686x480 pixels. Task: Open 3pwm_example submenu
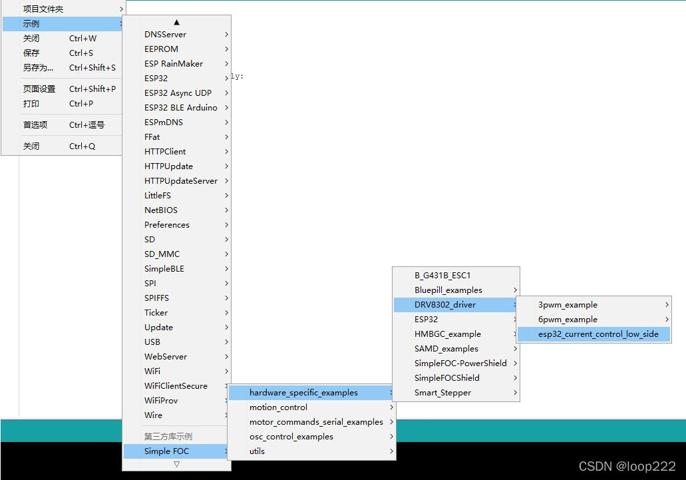594,305
